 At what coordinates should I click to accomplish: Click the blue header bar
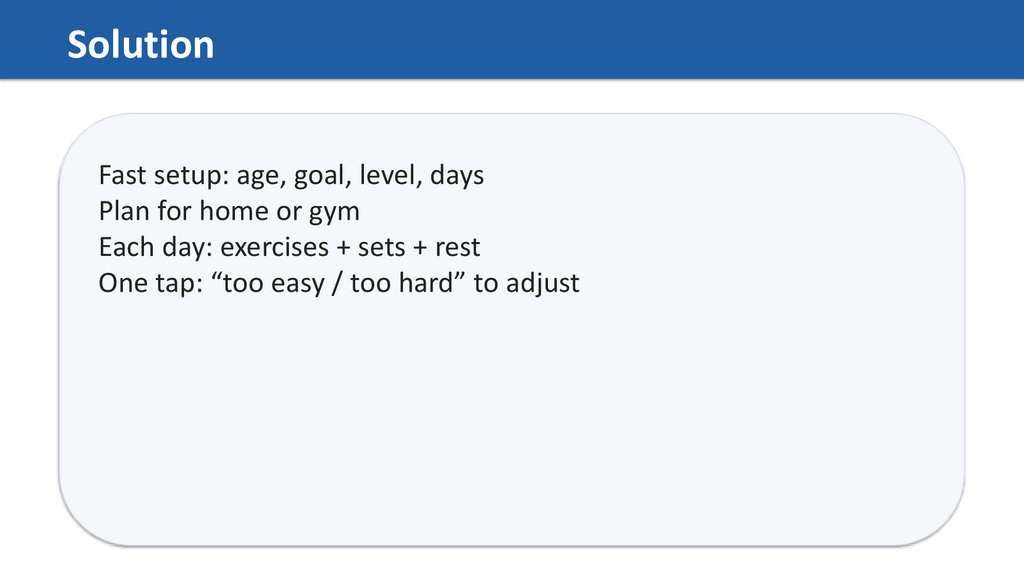pos(600,40)
